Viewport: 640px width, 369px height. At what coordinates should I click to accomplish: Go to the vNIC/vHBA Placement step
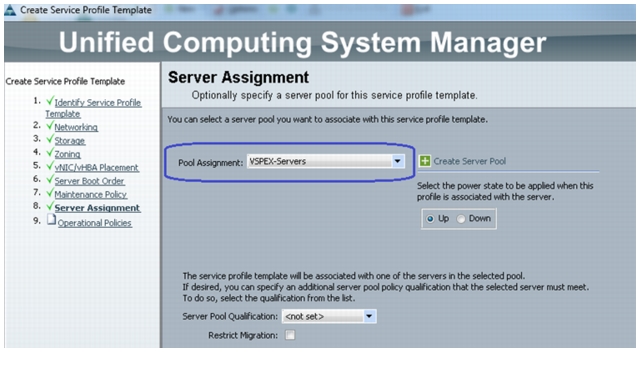[97, 167]
